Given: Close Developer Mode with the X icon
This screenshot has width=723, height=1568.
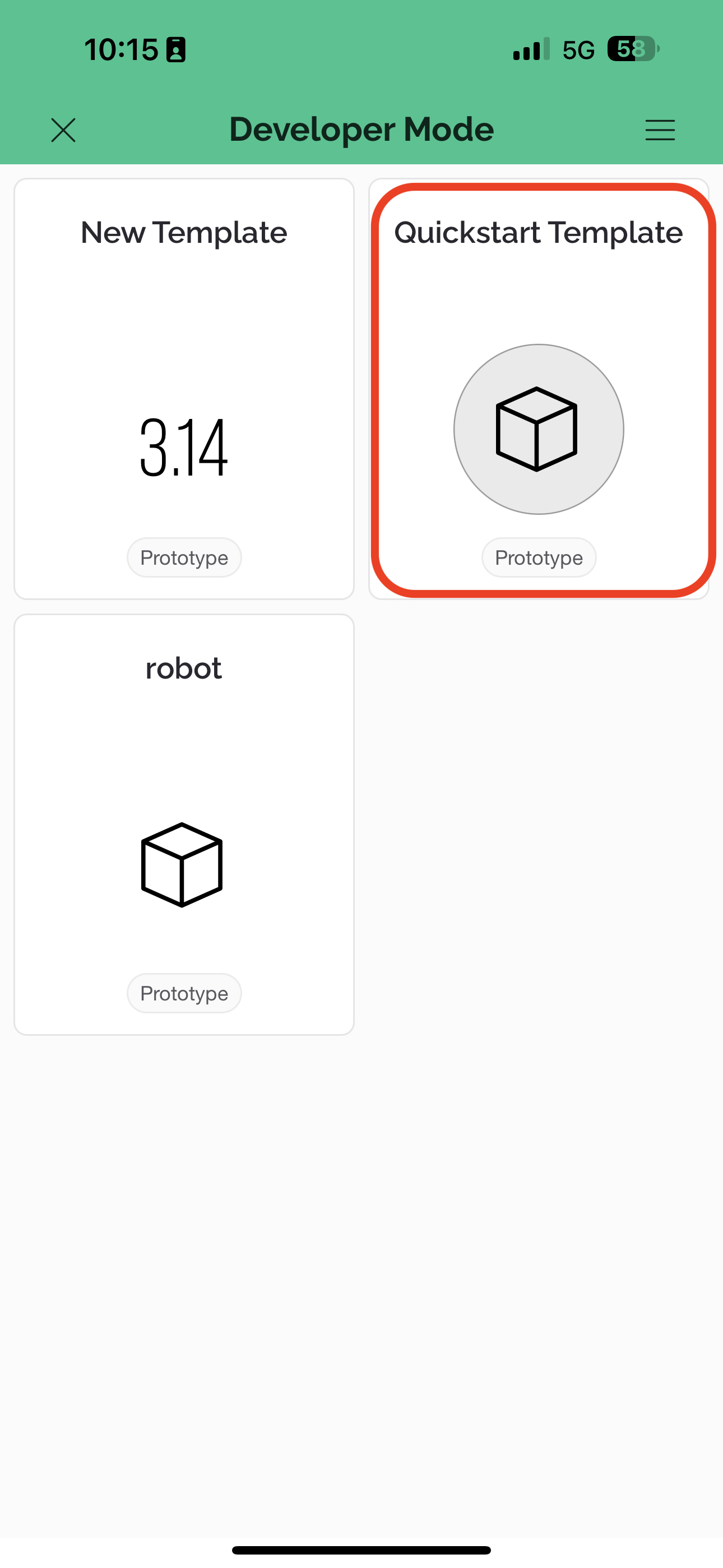Looking at the screenshot, I should 63,130.
